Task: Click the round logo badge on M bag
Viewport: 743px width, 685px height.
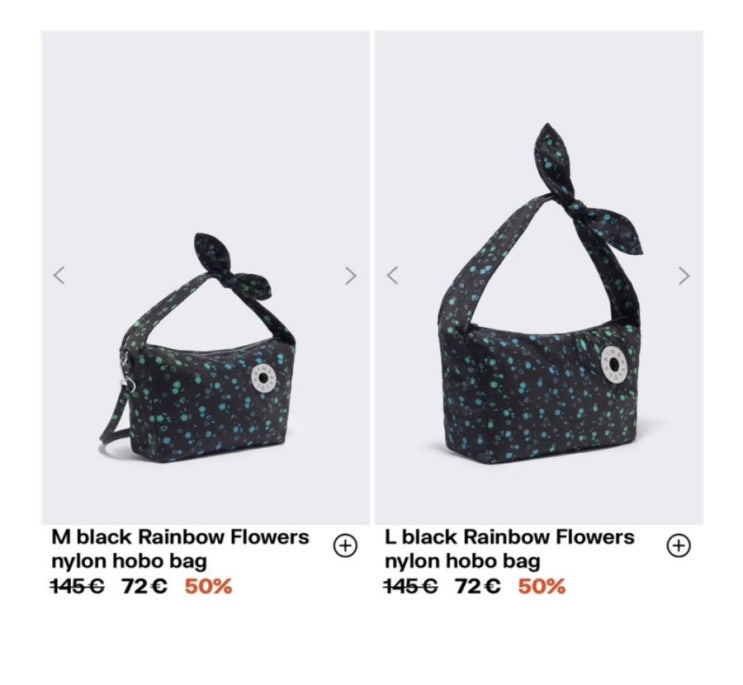Action: tap(264, 379)
